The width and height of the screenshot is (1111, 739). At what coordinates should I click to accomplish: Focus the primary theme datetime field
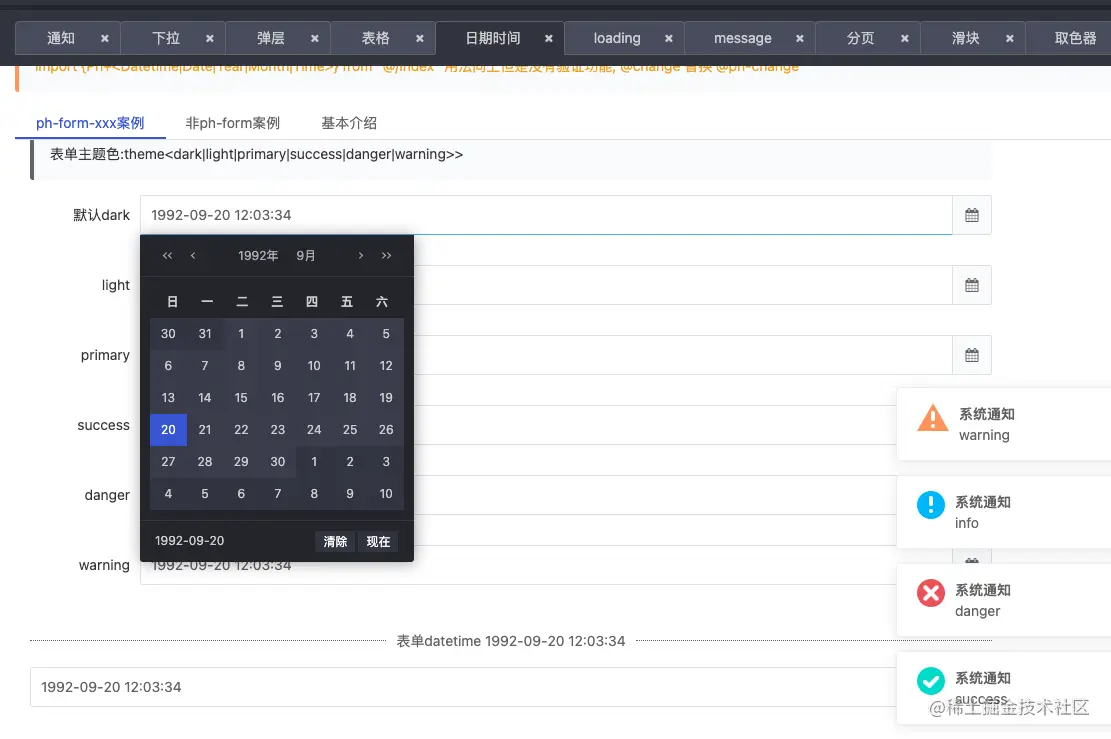[x=683, y=356]
